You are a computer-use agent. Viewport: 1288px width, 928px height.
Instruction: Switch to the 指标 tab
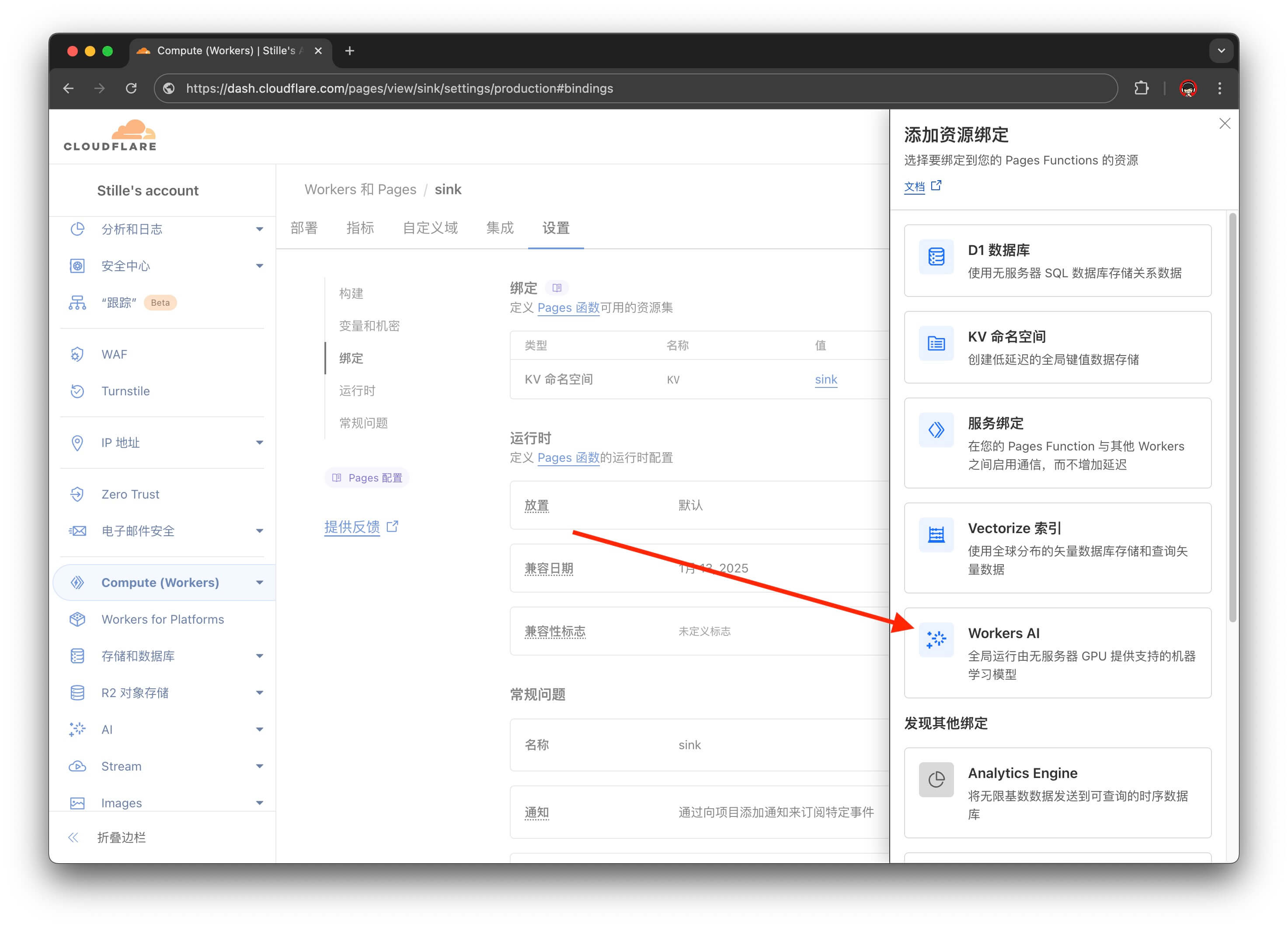[x=360, y=228]
